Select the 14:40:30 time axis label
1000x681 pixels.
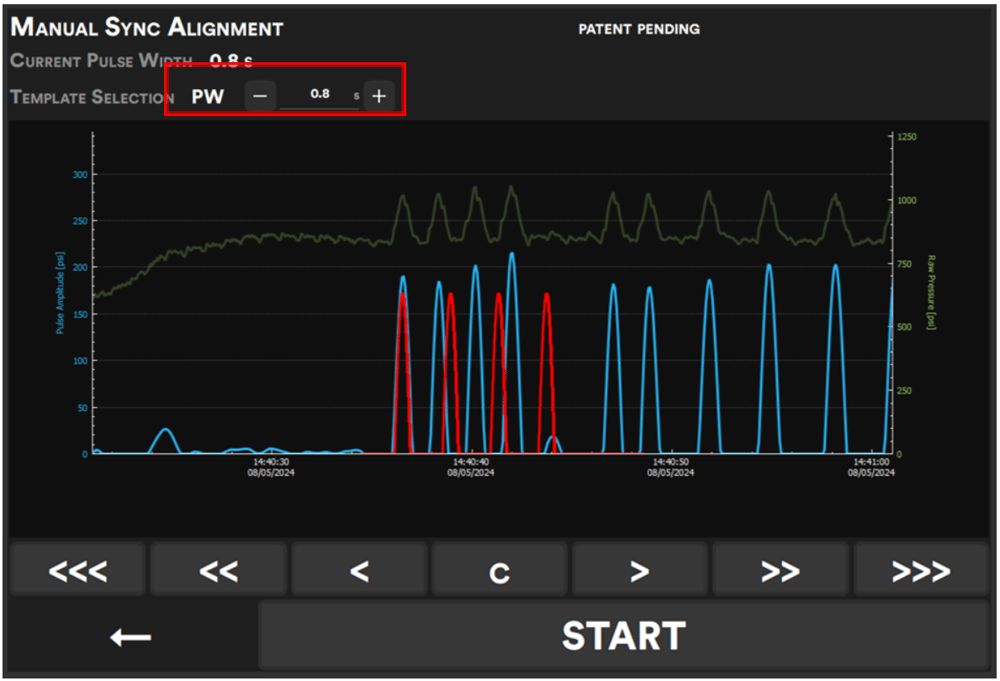[270, 467]
